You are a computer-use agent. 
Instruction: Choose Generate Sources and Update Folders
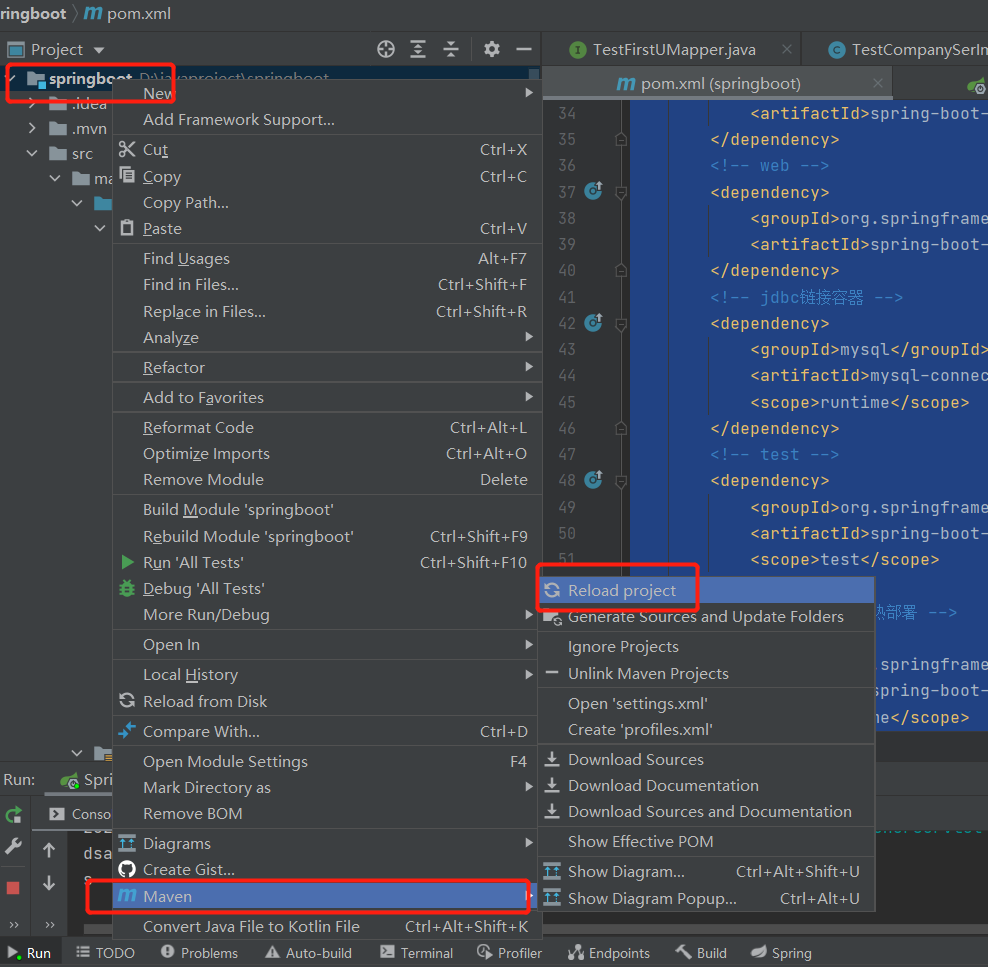click(x=706, y=617)
